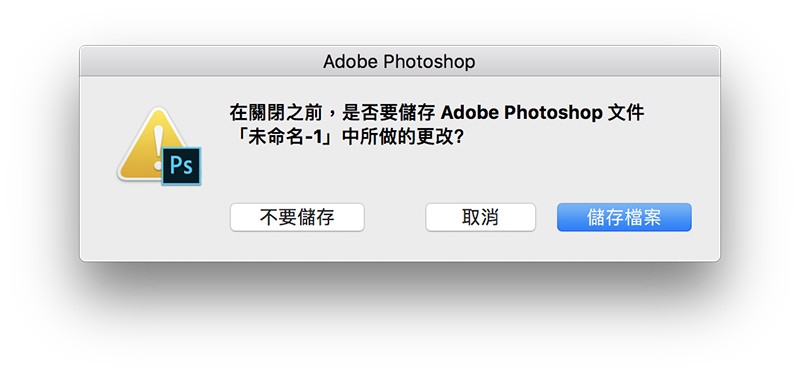Click empty title bar area left of title
The width and height of the screenshot is (800, 375).
click(x=199, y=62)
